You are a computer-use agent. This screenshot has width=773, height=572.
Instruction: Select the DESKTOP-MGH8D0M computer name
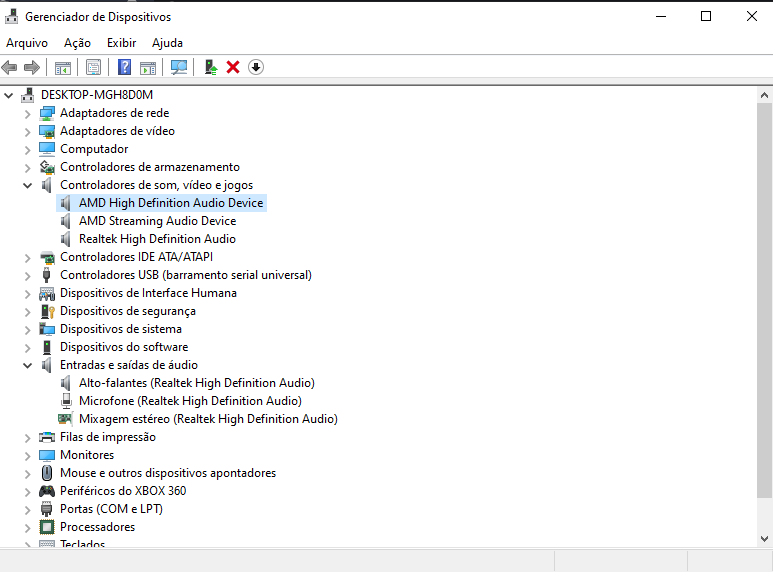[97, 95]
